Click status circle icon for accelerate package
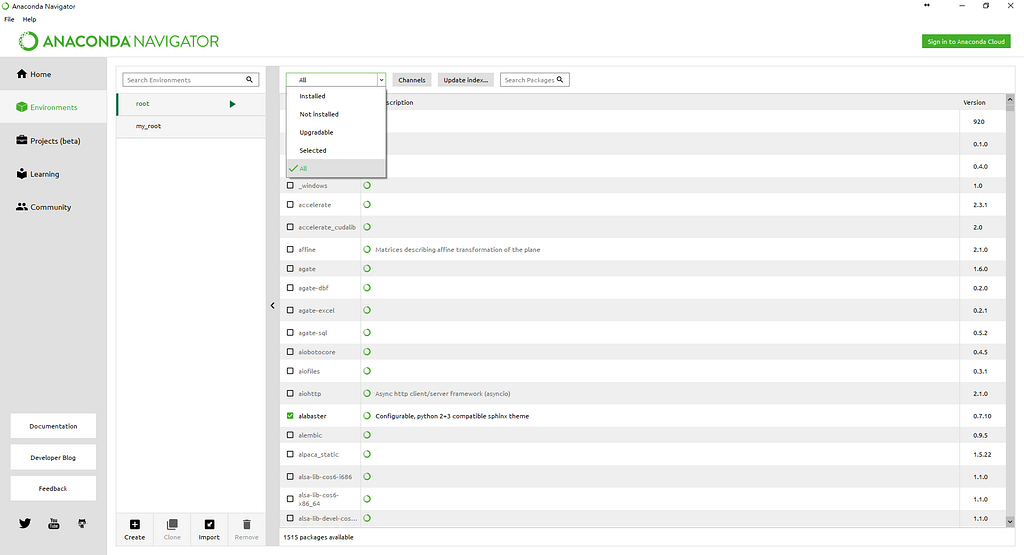This screenshot has width=1024, height=555. [367, 204]
